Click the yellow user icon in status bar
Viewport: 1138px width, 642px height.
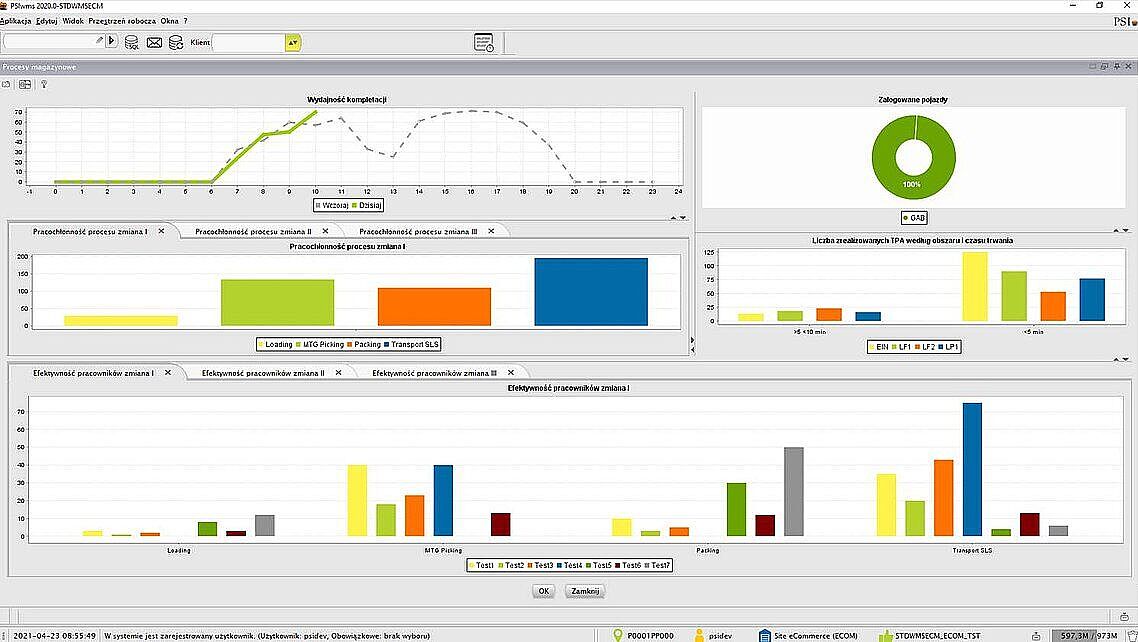pos(699,635)
